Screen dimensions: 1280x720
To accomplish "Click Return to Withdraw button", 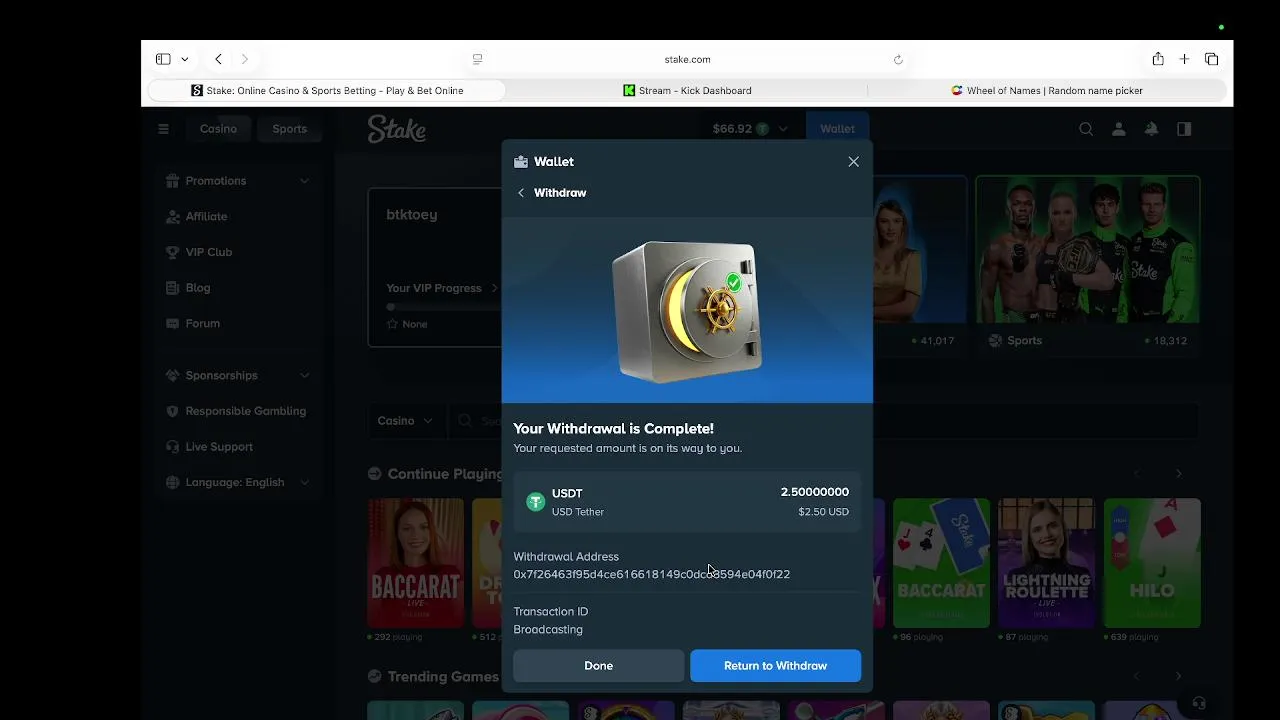I will 775,665.
